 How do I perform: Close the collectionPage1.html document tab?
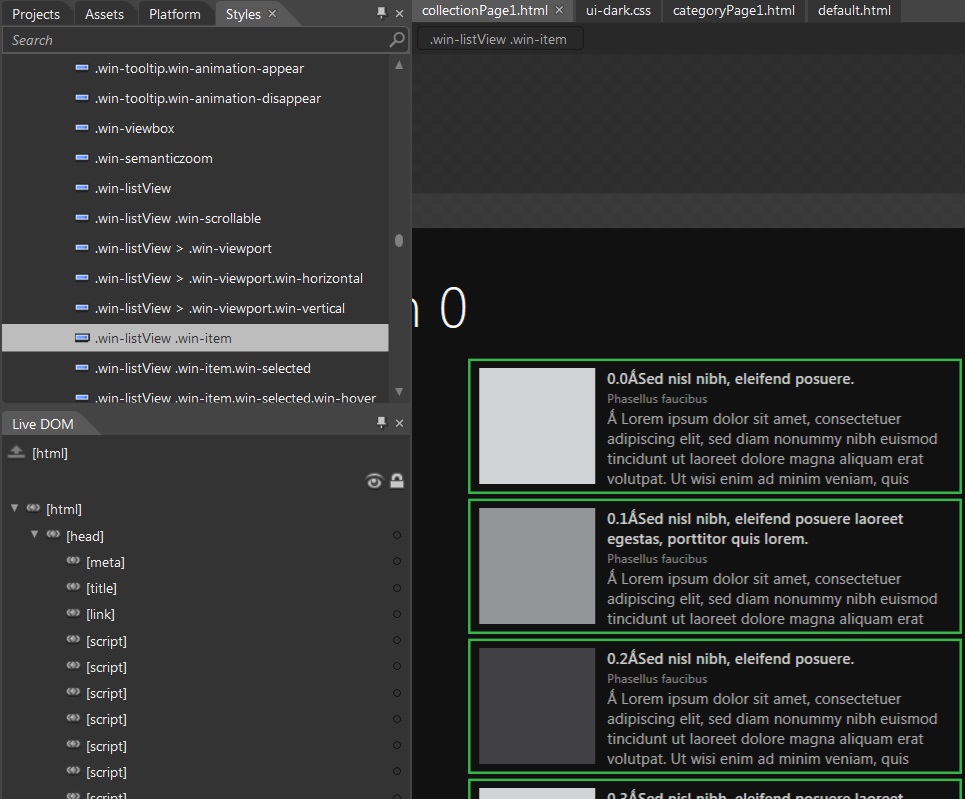(560, 11)
